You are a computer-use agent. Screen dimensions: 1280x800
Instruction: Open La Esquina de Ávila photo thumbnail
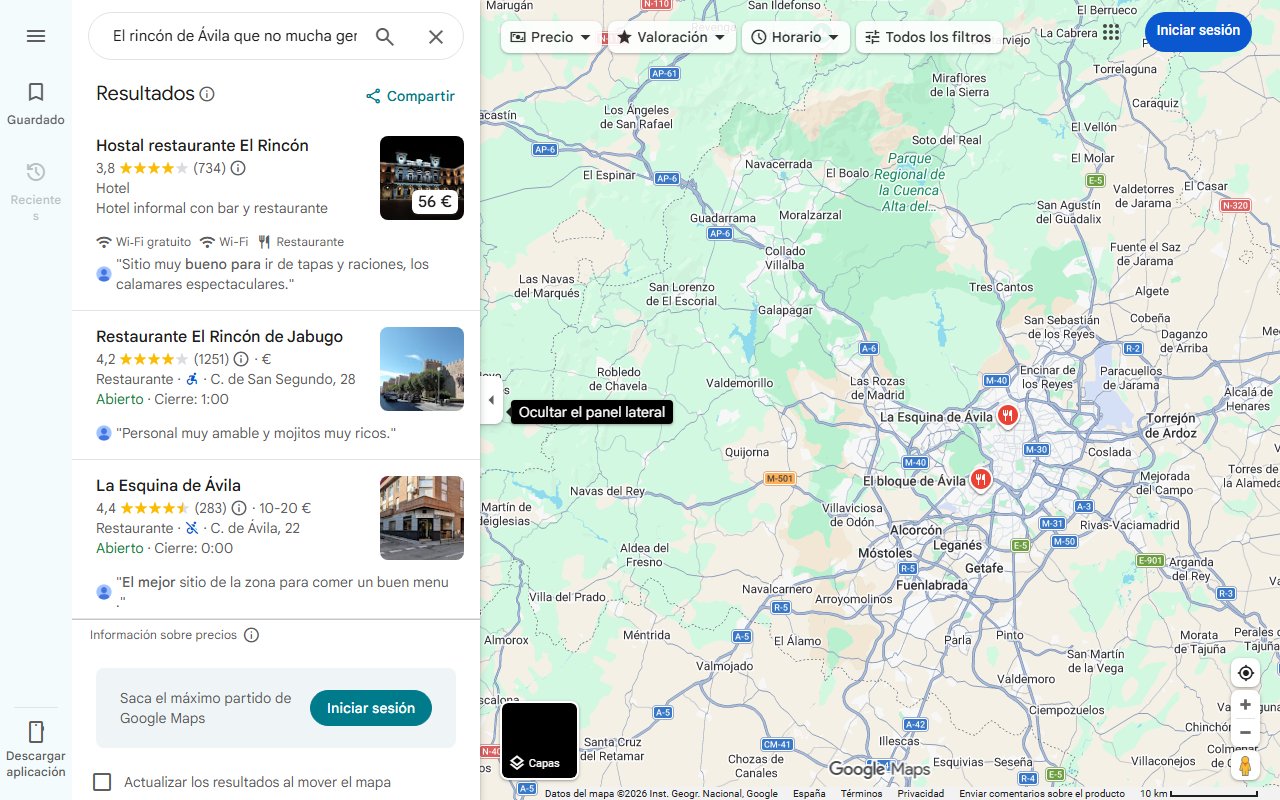click(x=421, y=517)
